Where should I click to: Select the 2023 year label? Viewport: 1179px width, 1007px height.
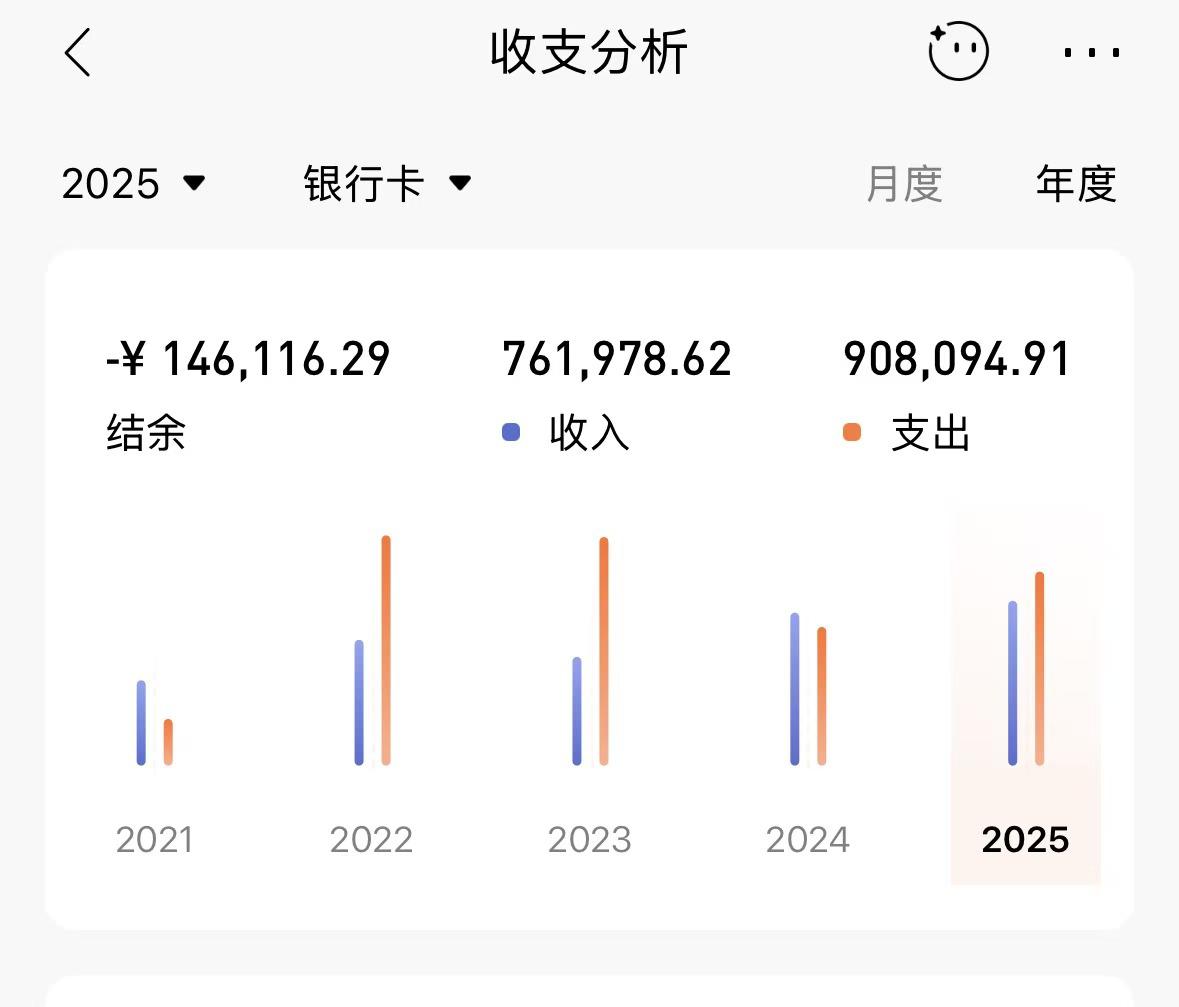click(589, 839)
